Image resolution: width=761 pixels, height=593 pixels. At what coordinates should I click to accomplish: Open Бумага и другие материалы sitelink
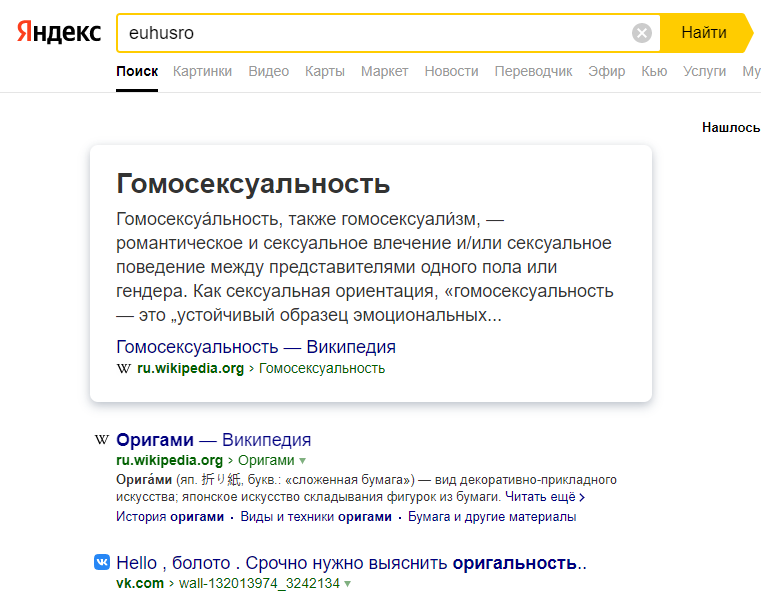coord(492,517)
